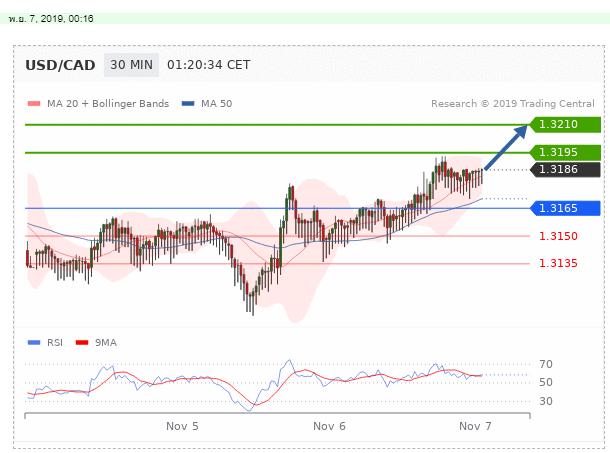Image resolution: width=610 pixels, height=453 pixels.
Task: Click the 1.3135 red support value
Action: (x=558, y=263)
